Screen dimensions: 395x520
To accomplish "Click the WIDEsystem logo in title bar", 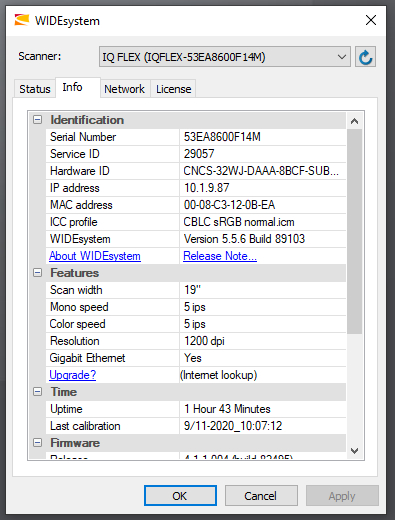I will [22, 20].
